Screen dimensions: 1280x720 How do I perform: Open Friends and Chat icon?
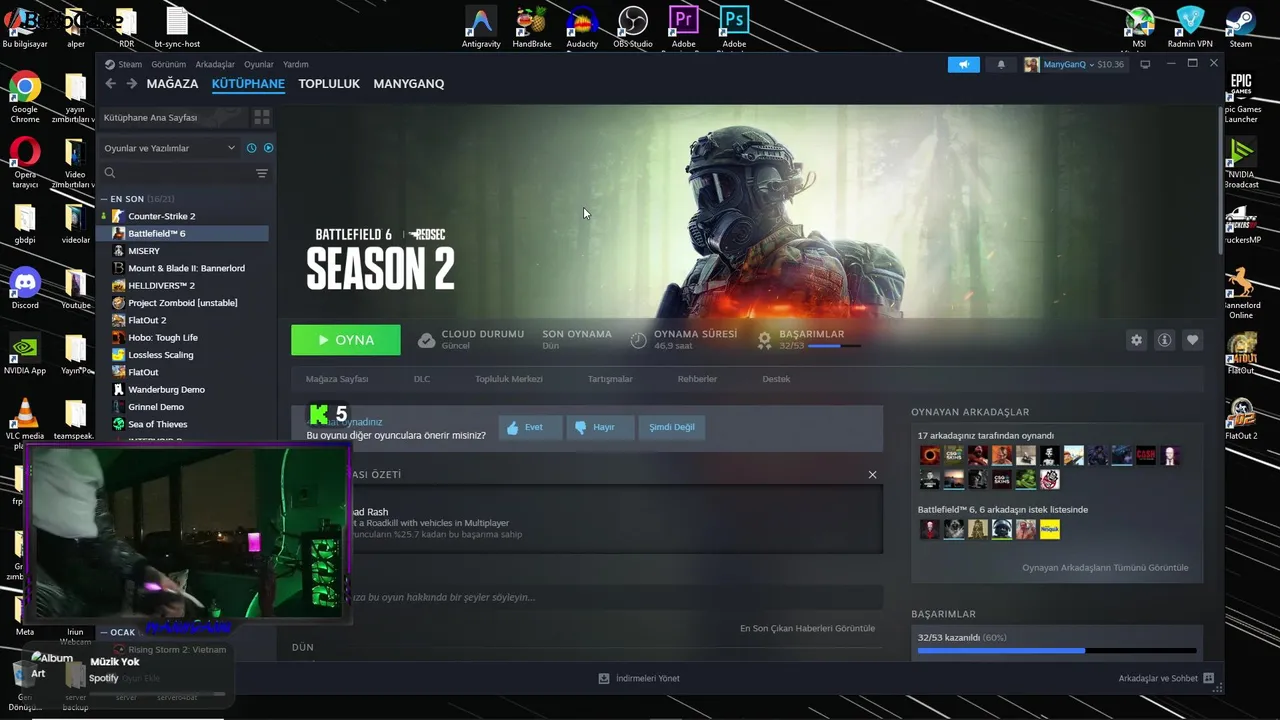(x=1208, y=678)
